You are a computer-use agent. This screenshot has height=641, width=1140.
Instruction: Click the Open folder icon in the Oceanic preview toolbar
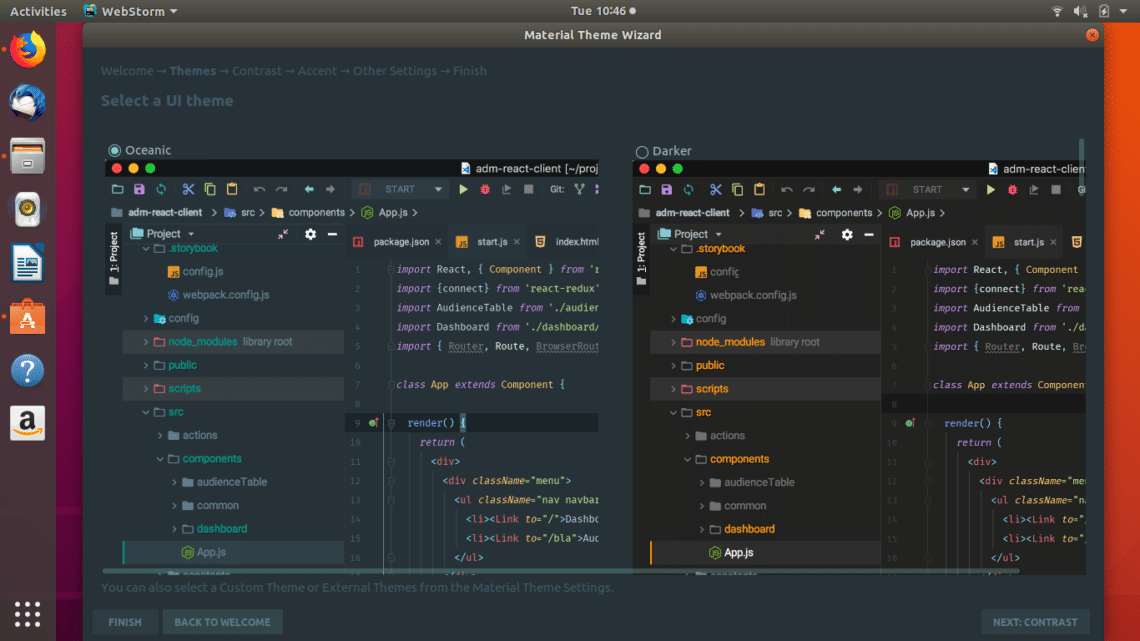pos(117,189)
